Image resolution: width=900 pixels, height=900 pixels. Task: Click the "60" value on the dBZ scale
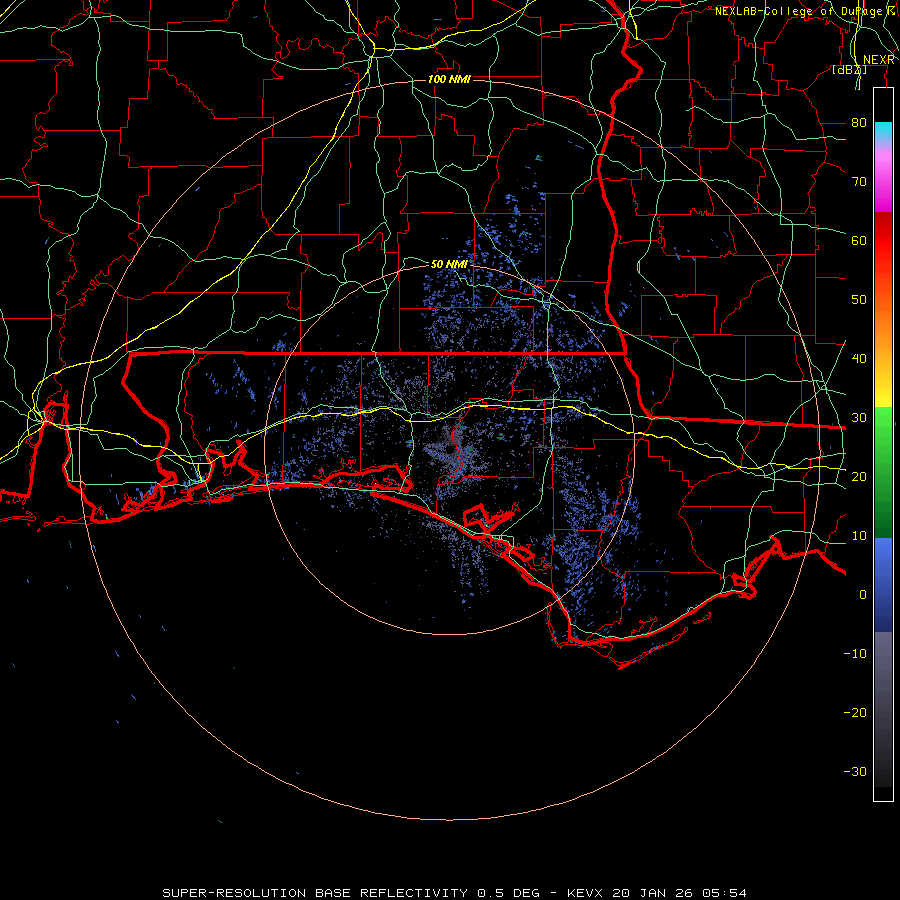859,240
